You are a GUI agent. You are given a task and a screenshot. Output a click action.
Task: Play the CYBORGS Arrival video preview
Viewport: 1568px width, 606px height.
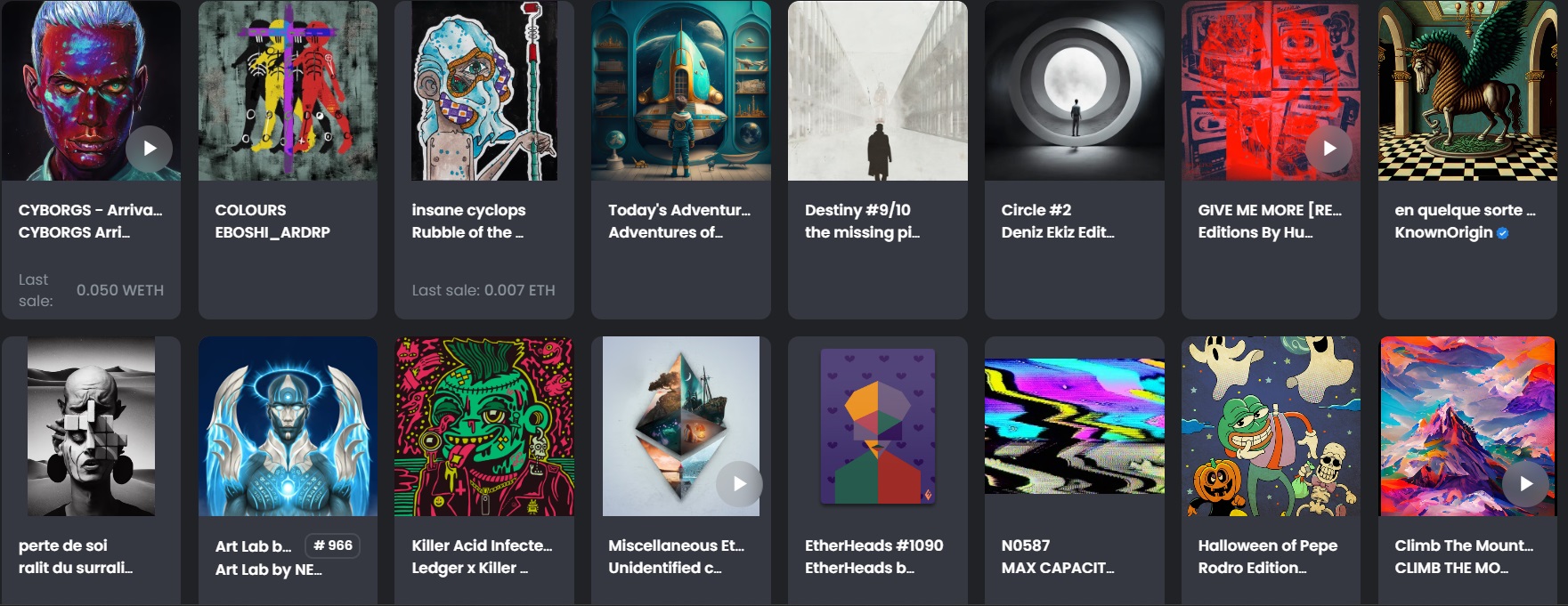pyautogui.click(x=149, y=149)
